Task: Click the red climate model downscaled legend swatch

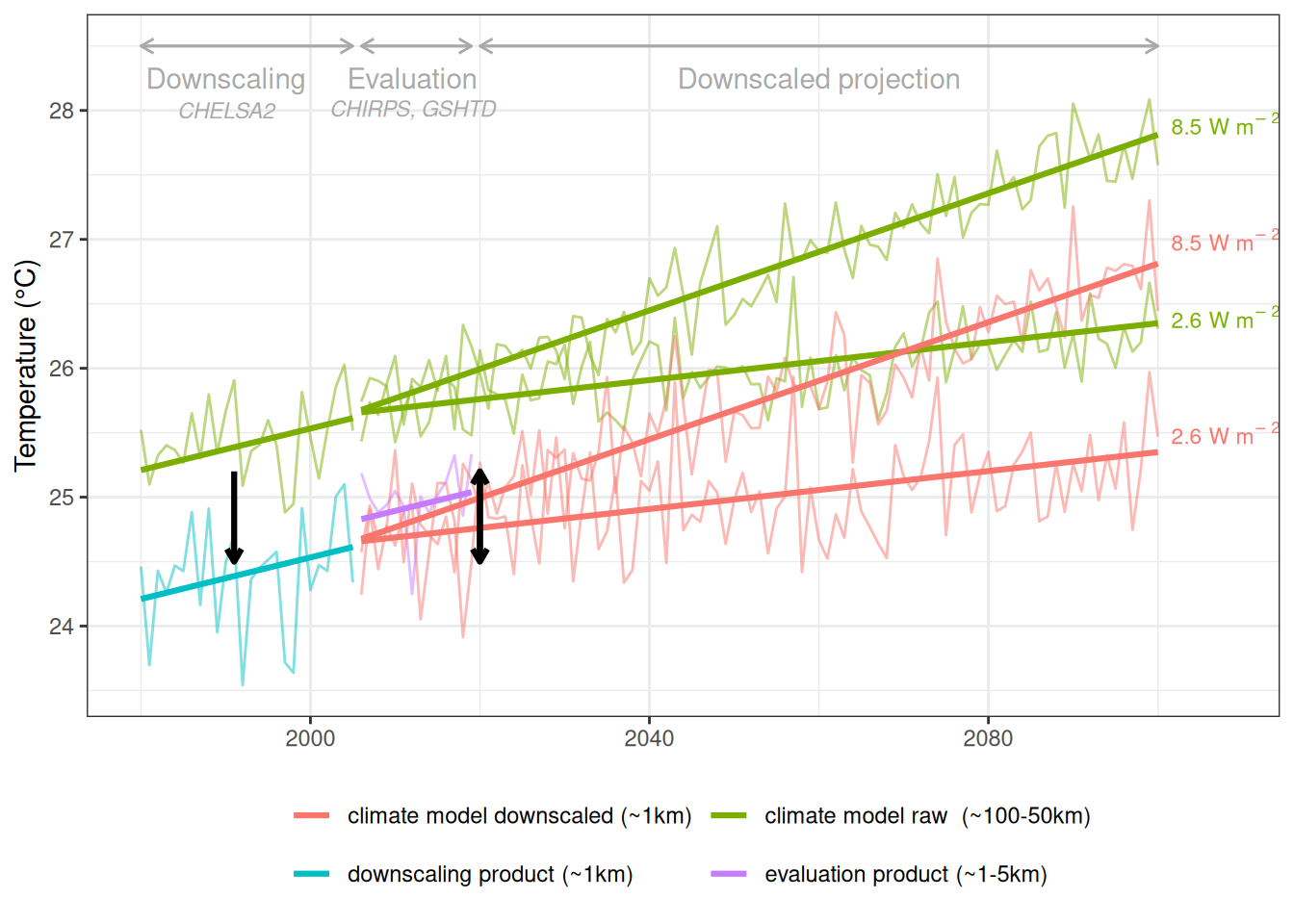Action: click(x=311, y=816)
